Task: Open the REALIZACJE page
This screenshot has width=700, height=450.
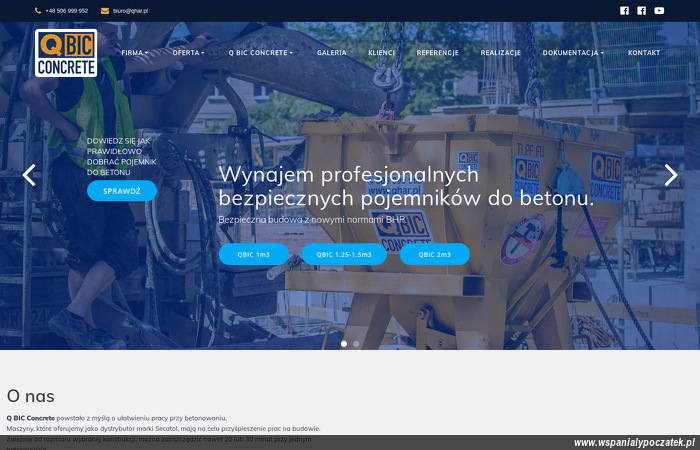Action: coord(500,53)
